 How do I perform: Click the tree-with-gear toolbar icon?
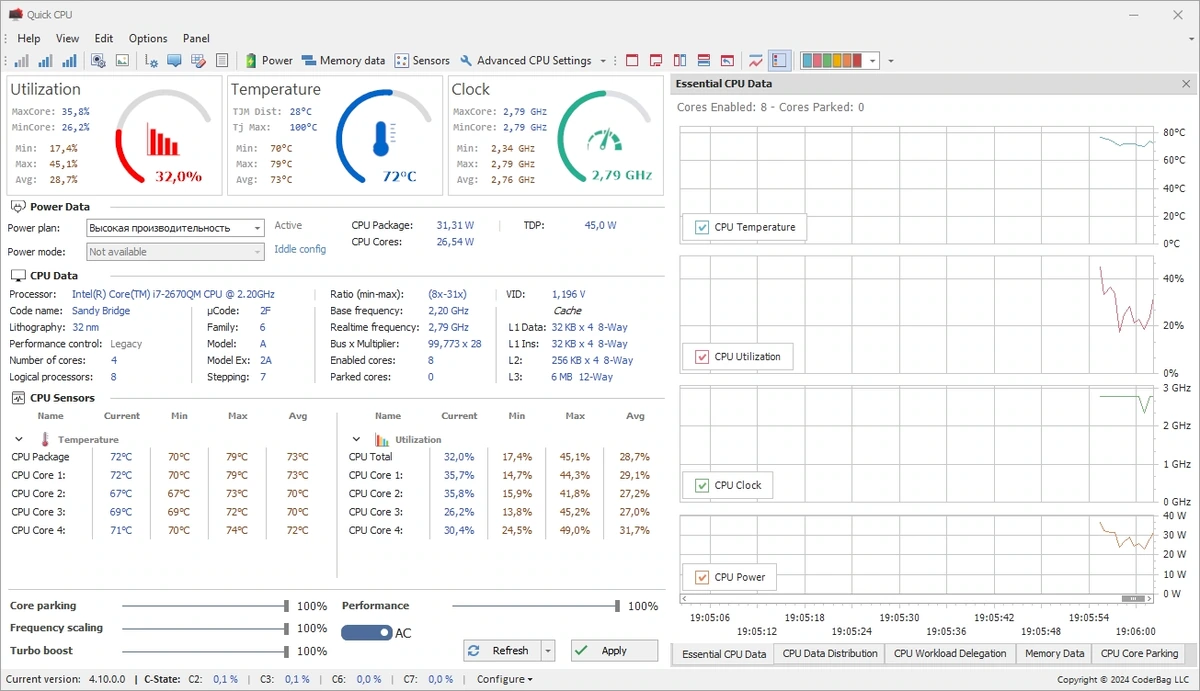[151, 61]
